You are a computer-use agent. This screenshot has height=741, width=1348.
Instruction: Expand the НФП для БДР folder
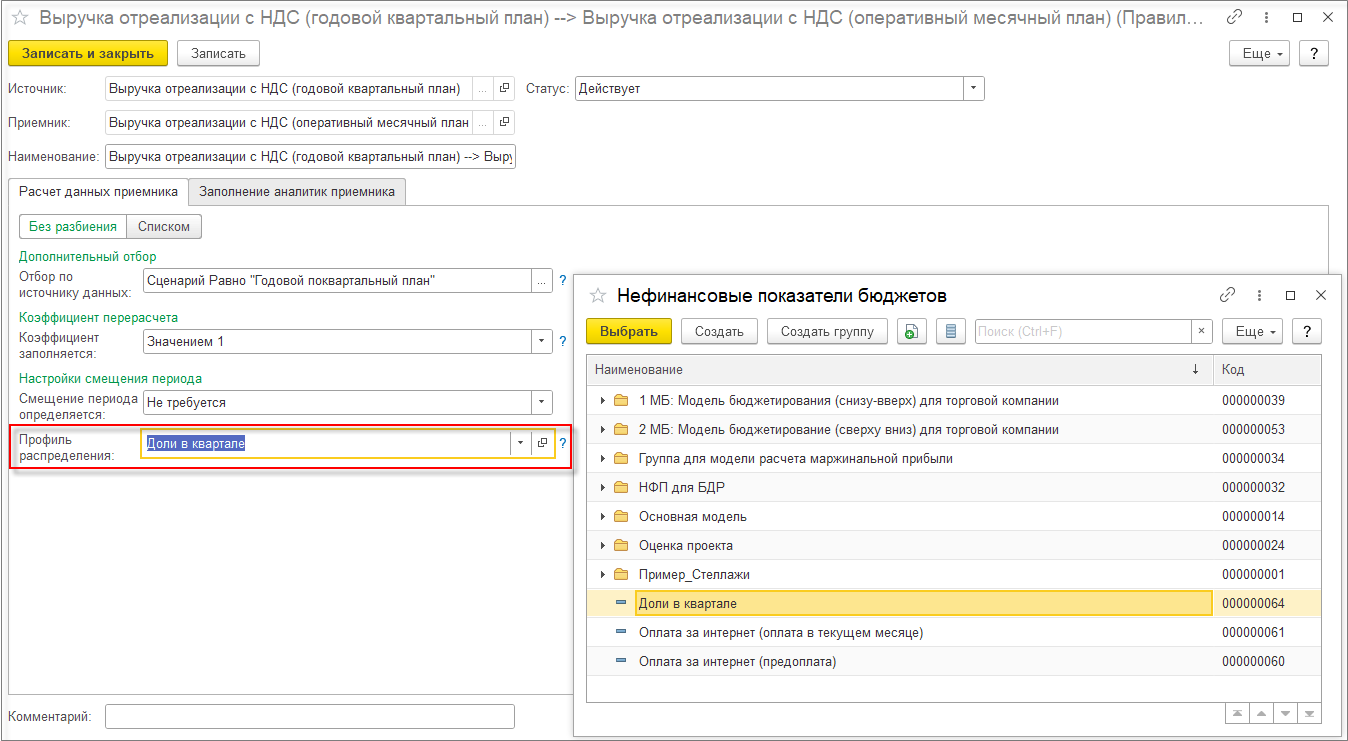pyautogui.click(x=602, y=488)
